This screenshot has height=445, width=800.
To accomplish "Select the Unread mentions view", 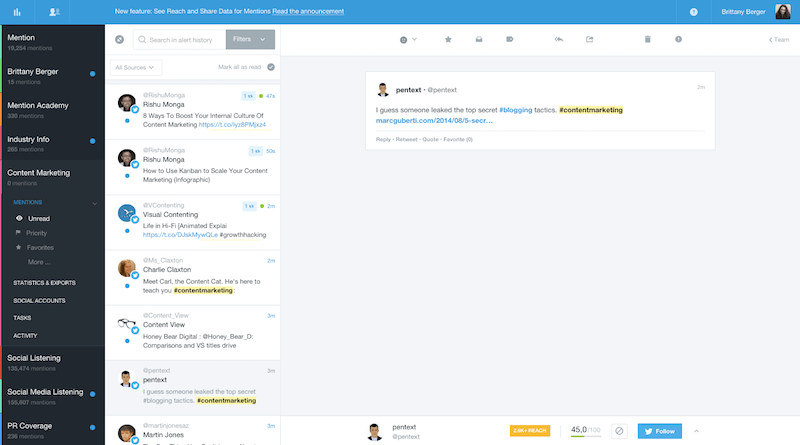I will coord(38,218).
